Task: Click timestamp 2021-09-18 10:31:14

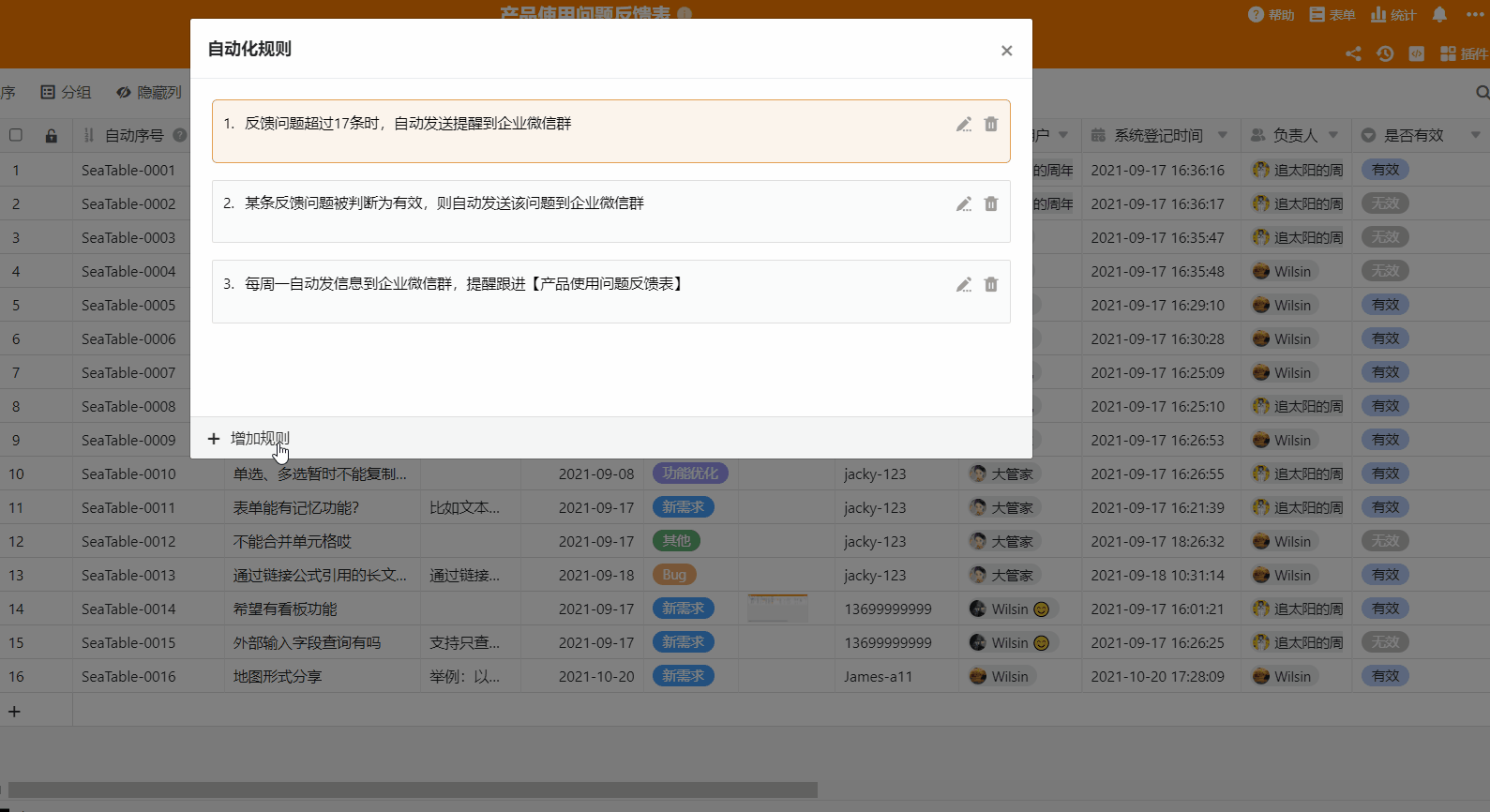Action: (1157, 575)
